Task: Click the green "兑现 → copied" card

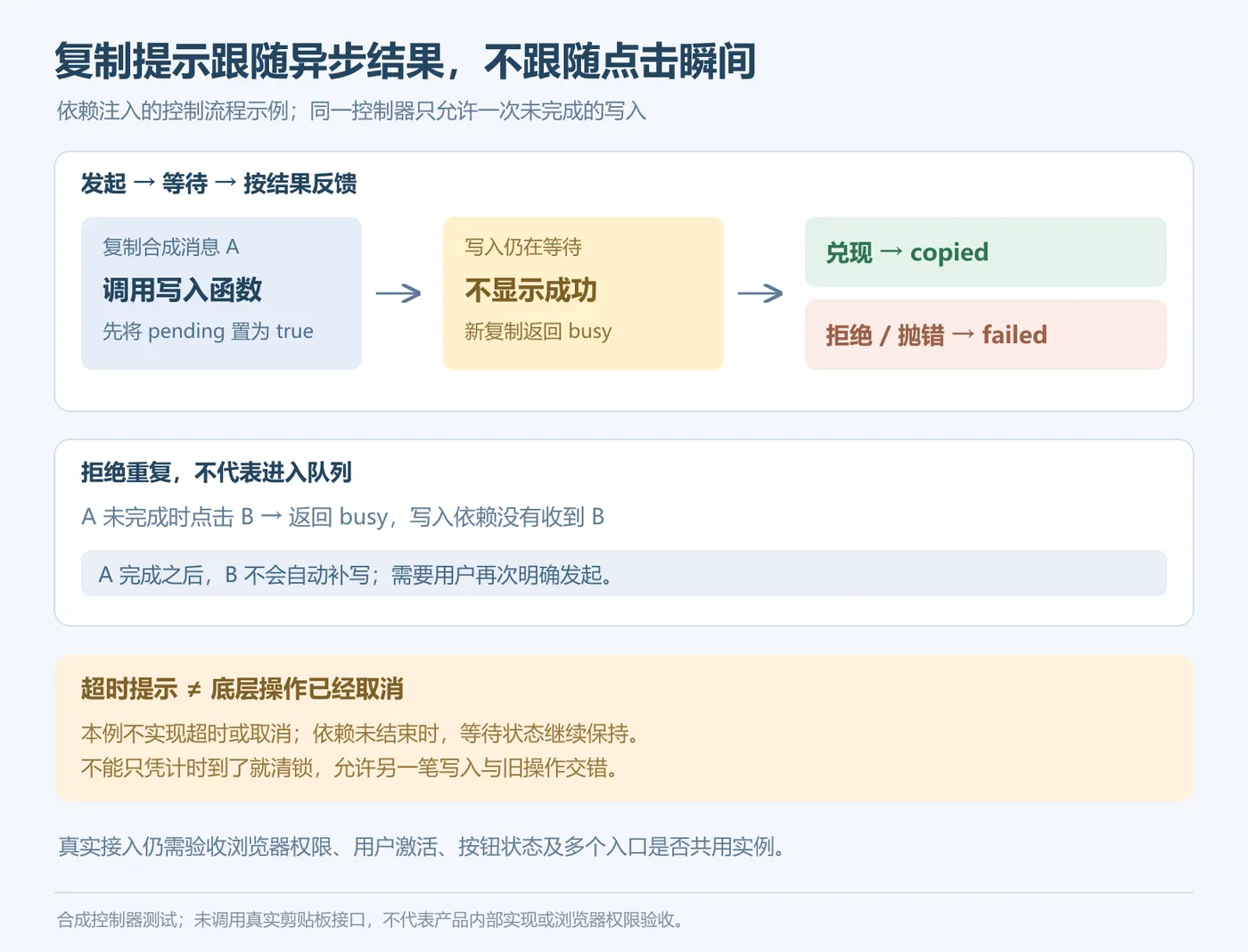Action: coord(985,252)
